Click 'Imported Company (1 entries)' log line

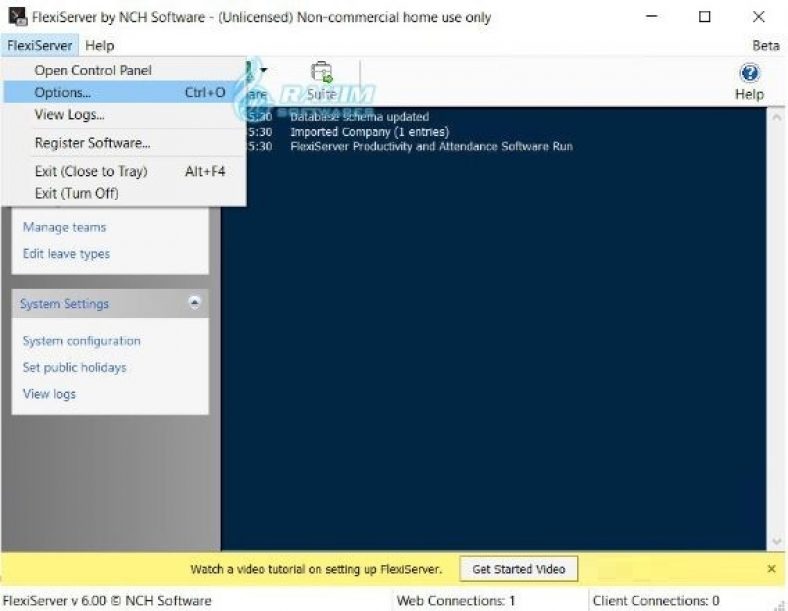[x=369, y=132]
